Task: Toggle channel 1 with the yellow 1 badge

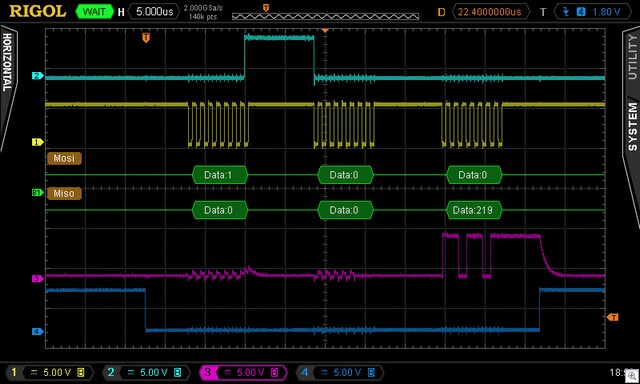Action: click(14, 372)
